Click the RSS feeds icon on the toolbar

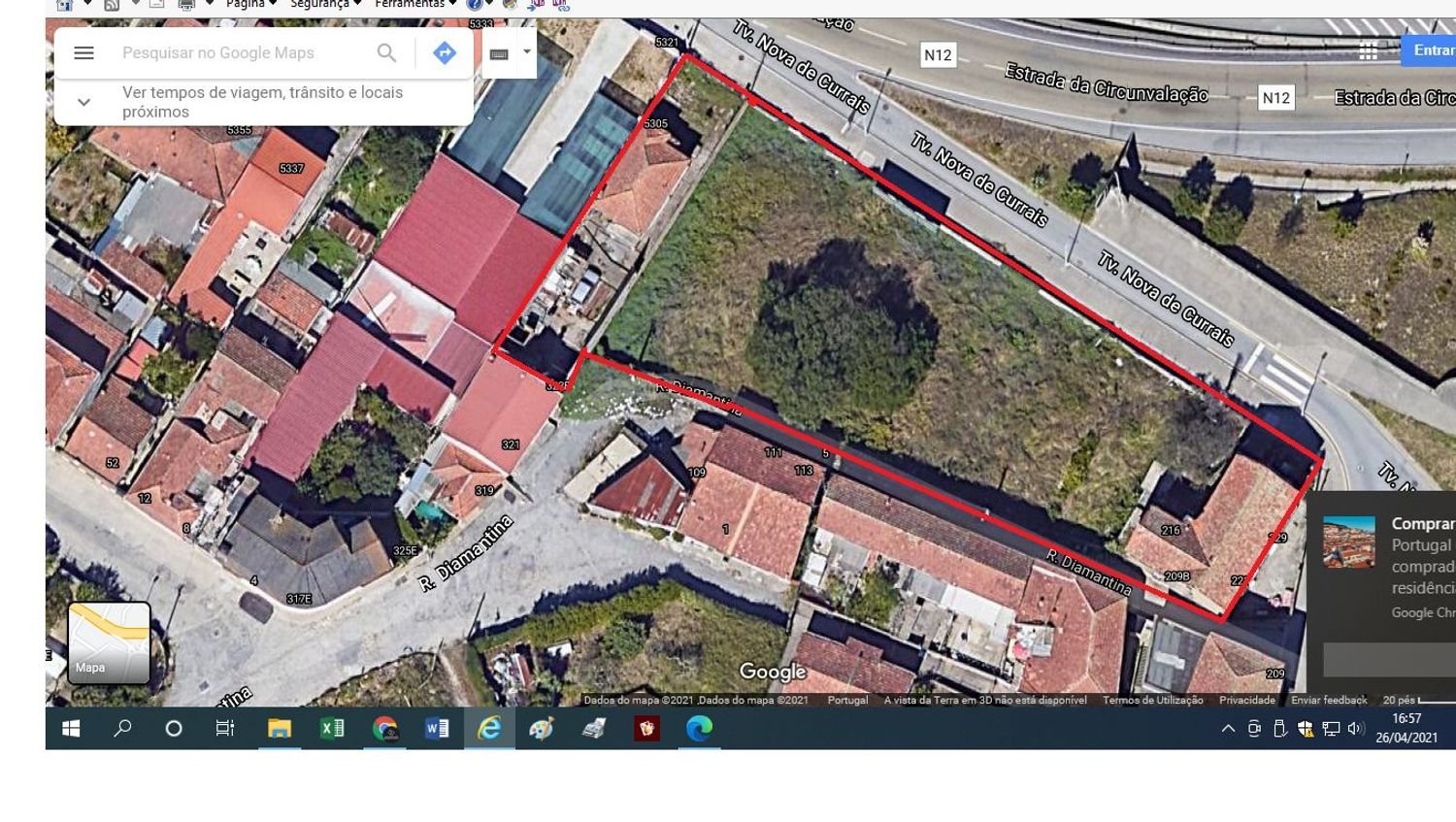pyautogui.click(x=112, y=4)
